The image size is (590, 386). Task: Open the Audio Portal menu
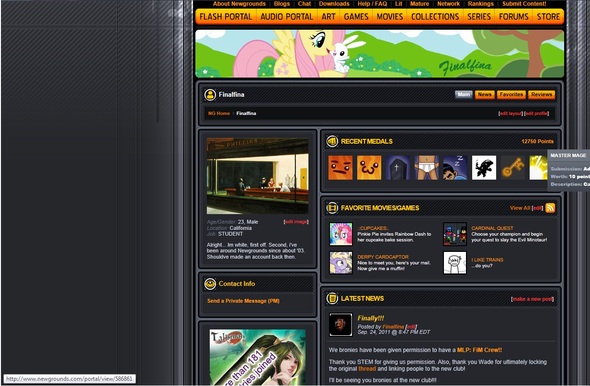286,17
